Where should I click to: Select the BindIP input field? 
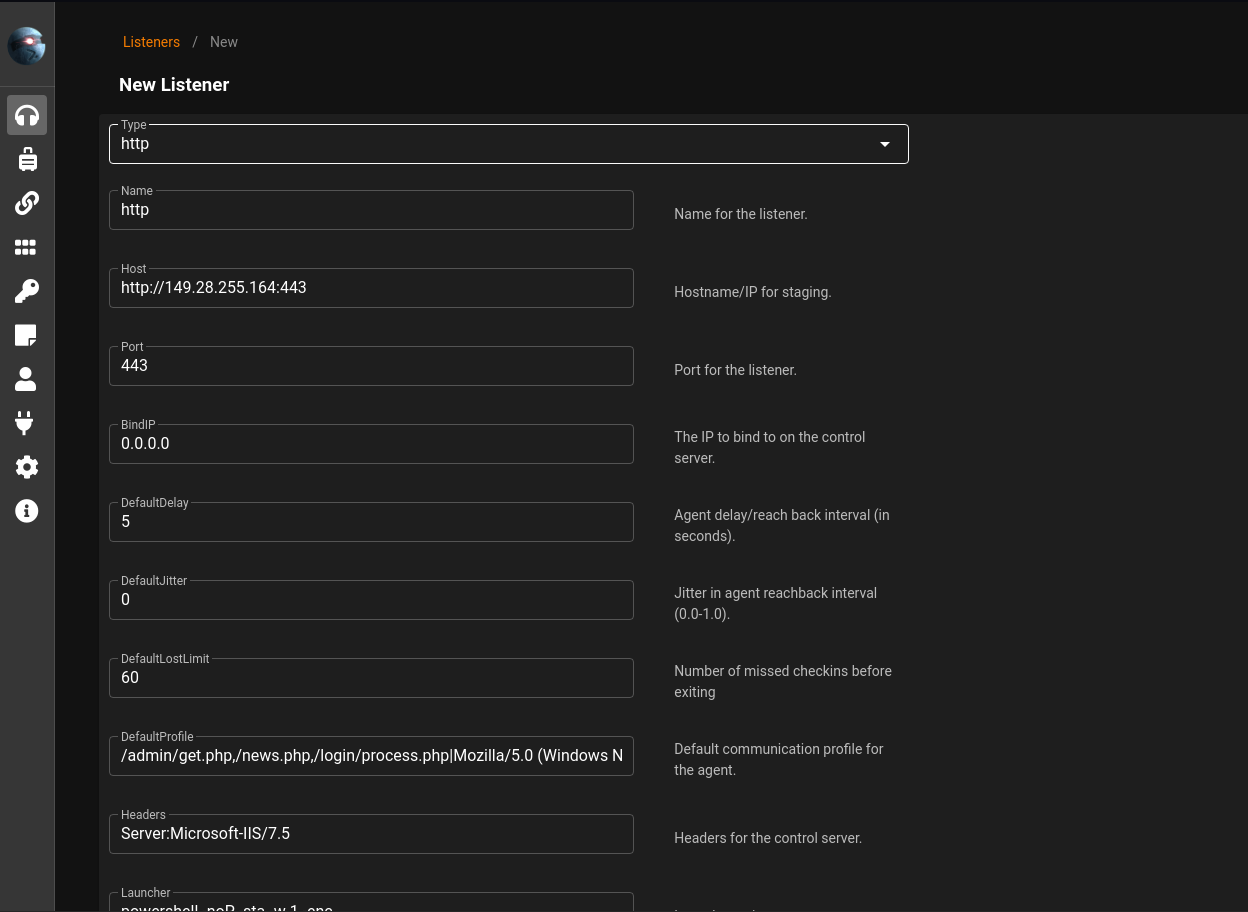pos(371,444)
